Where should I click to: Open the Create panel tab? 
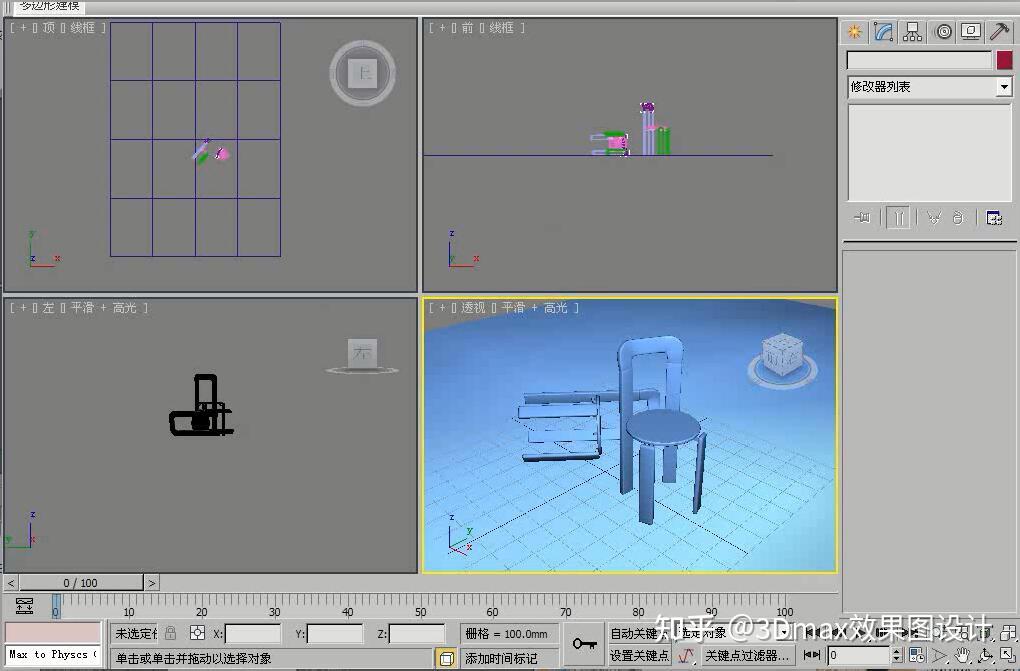854,32
